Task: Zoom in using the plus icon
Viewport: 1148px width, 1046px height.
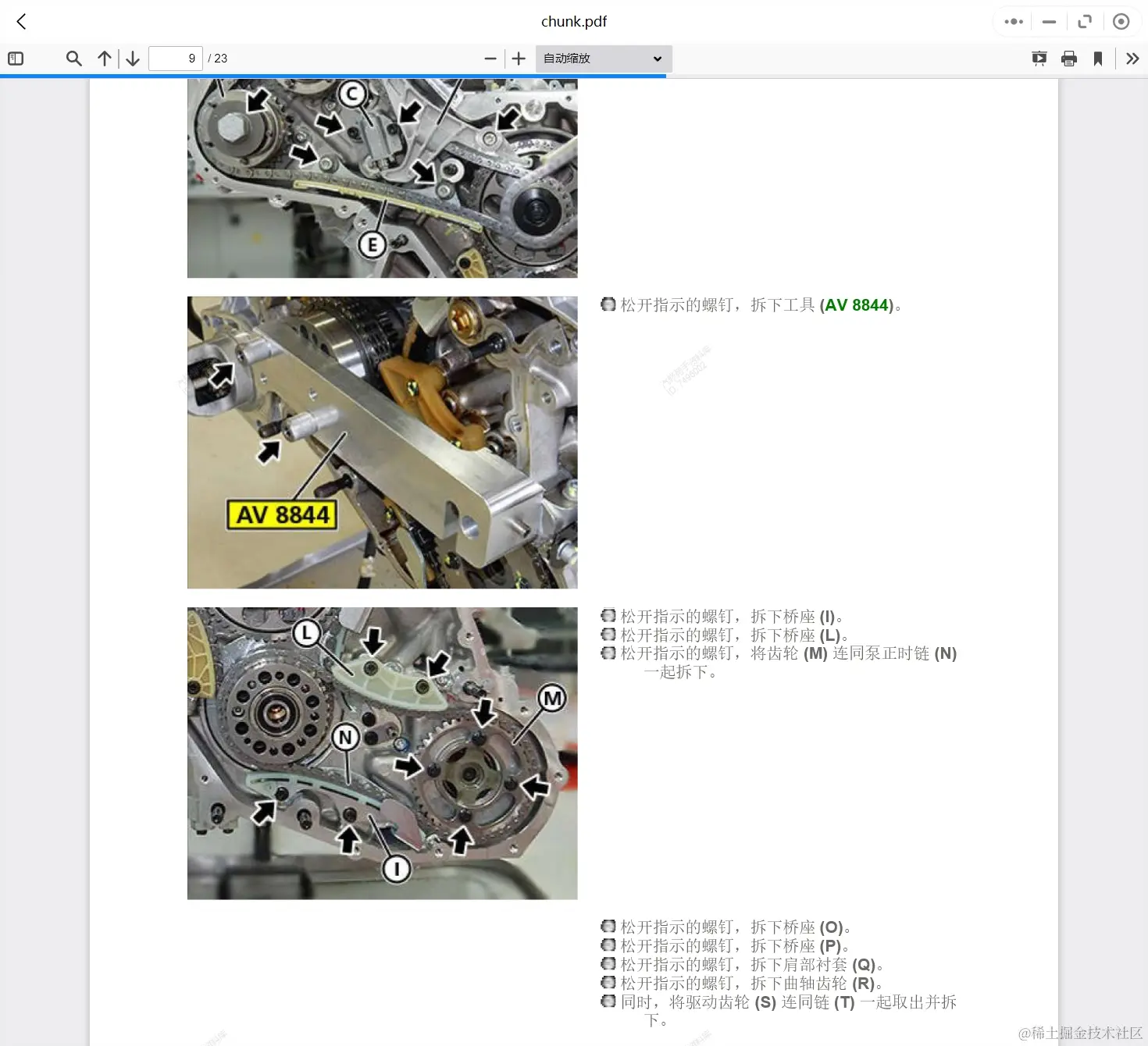Action: click(x=518, y=58)
